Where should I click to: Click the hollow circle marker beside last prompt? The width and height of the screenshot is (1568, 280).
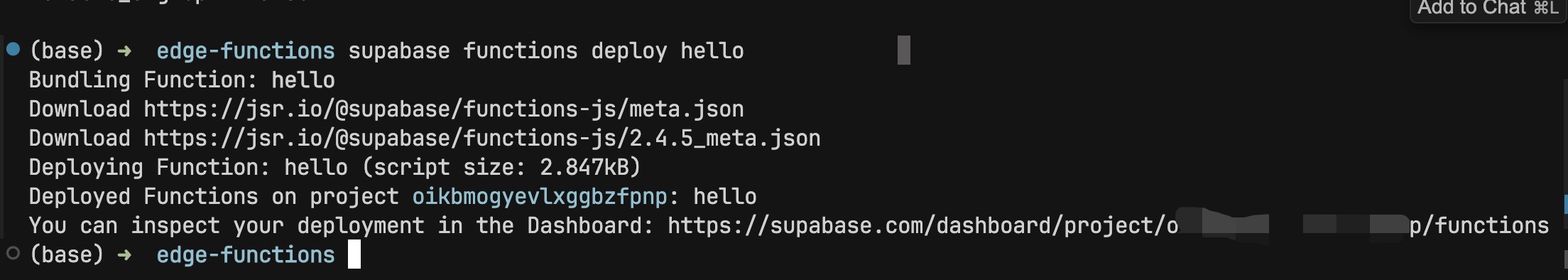pos(12,253)
